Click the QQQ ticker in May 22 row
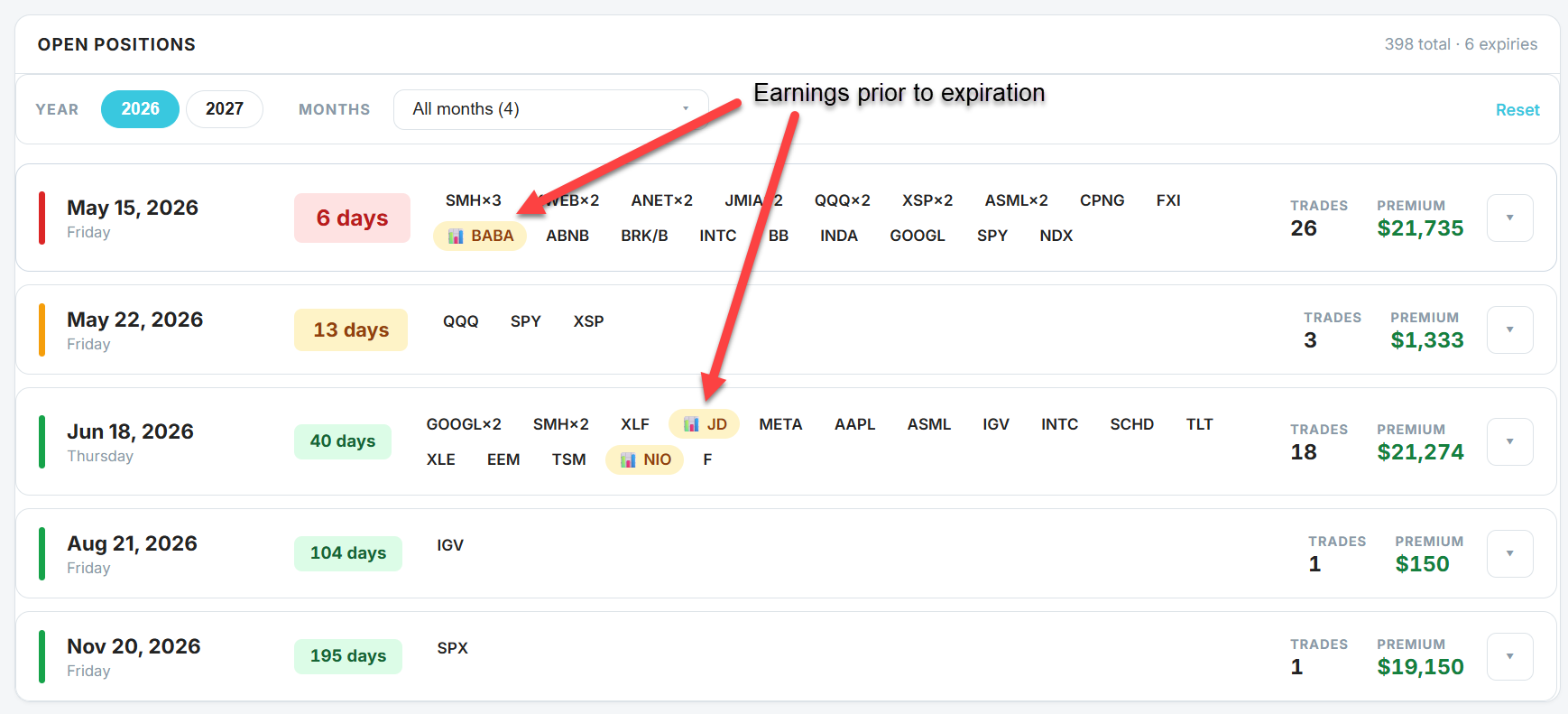This screenshot has height=714, width=1568. pyautogui.click(x=460, y=321)
